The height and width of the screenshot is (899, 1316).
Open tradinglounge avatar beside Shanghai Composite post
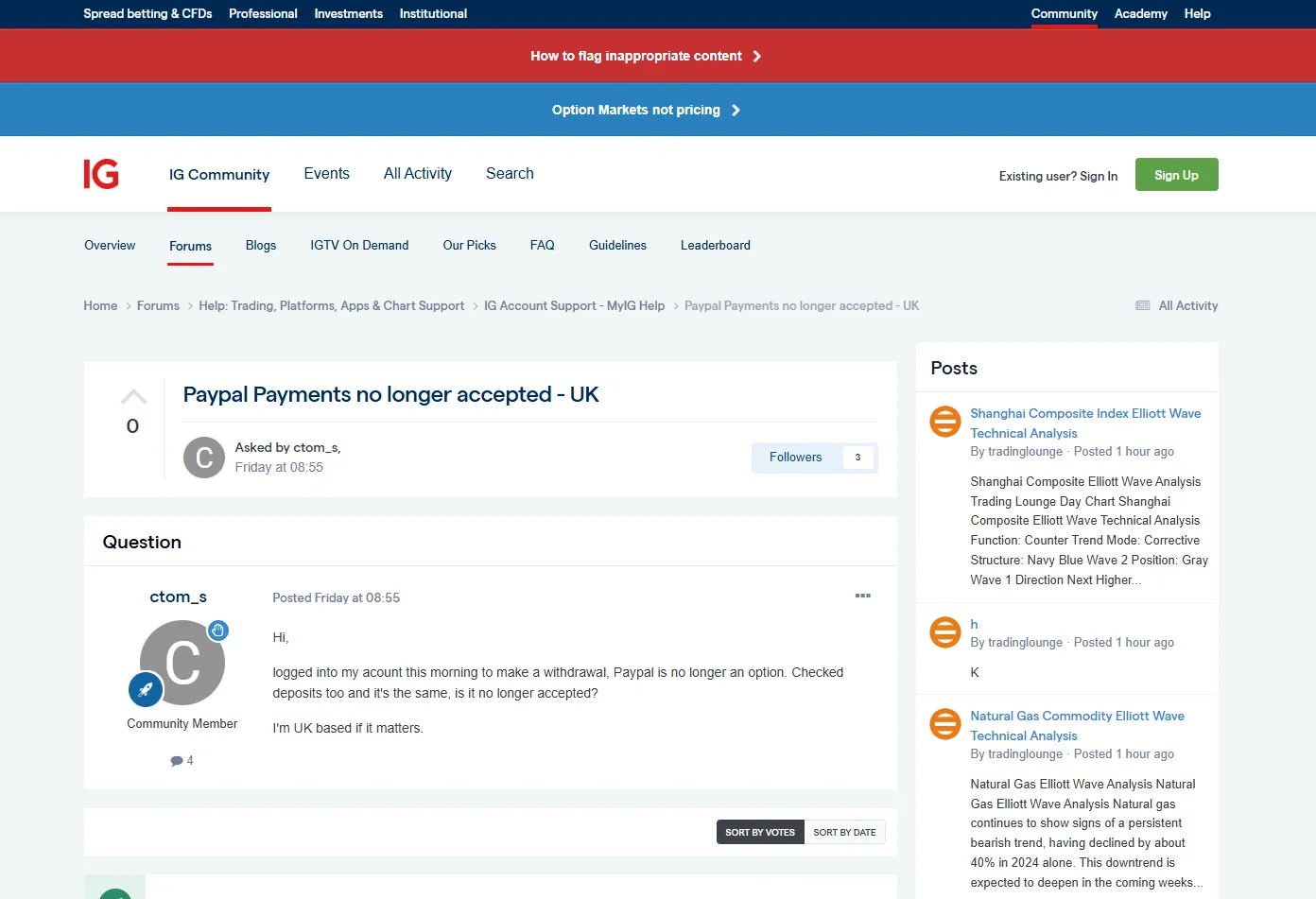tap(944, 422)
